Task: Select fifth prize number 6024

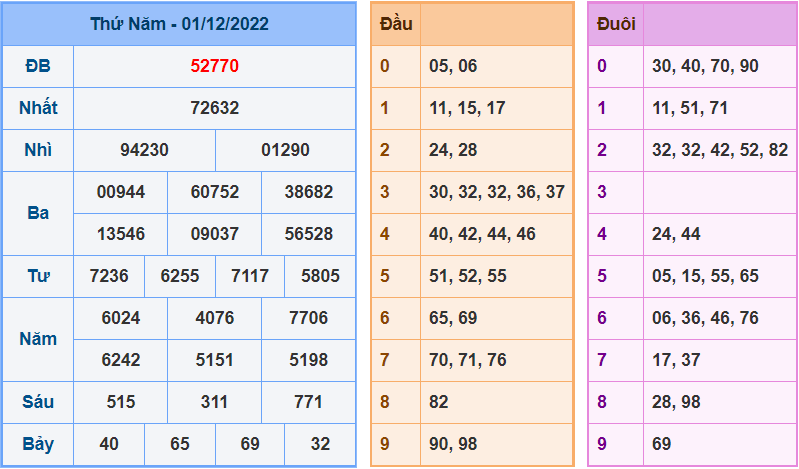Action: tap(121, 318)
